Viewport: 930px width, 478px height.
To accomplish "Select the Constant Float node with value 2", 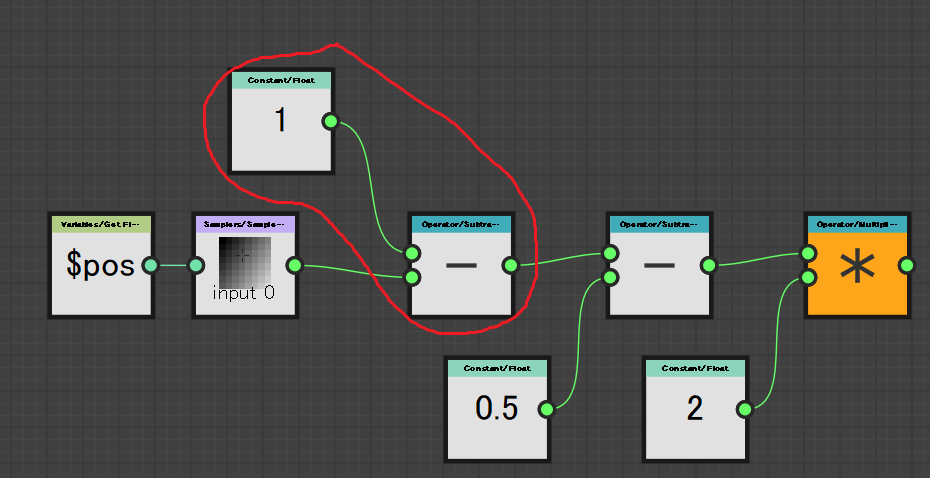I will click(x=695, y=409).
